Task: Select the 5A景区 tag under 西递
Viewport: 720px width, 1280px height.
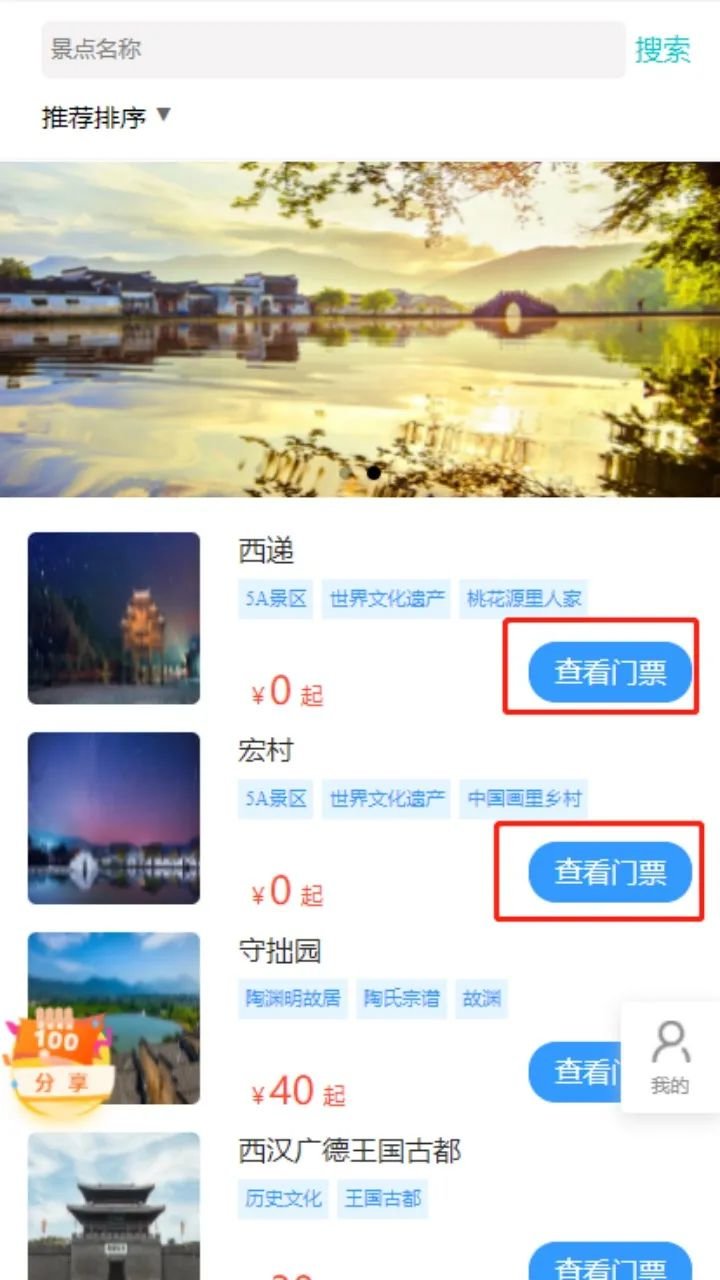Action: click(276, 600)
